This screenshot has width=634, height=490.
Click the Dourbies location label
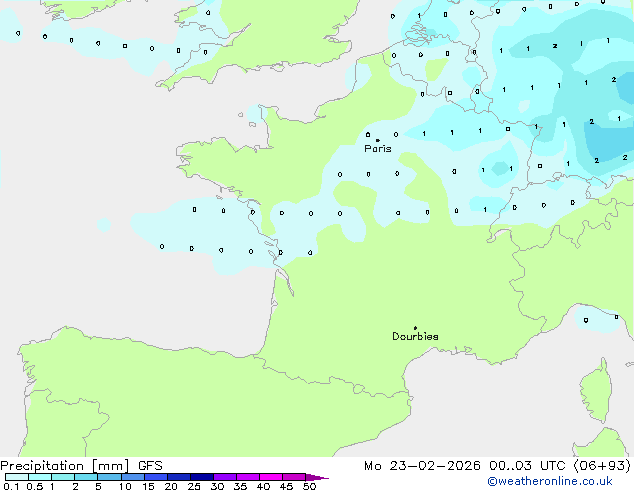[x=415, y=336]
